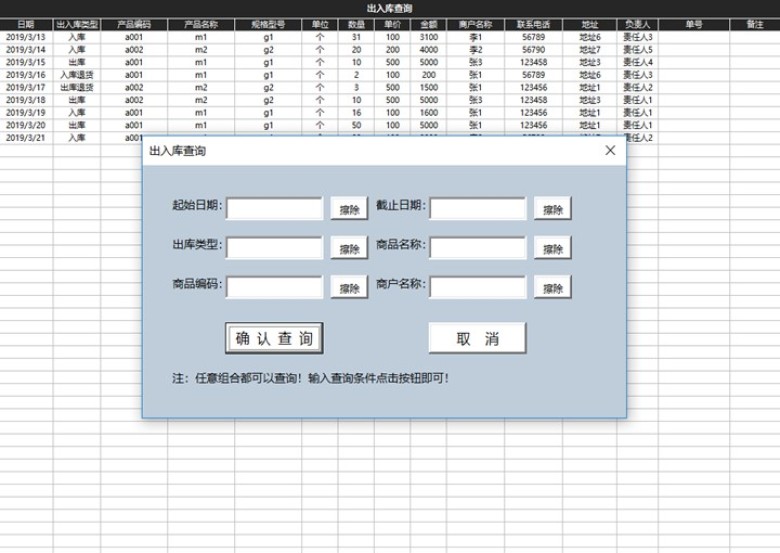Focus the 出库类型 text box

click(x=275, y=248)
